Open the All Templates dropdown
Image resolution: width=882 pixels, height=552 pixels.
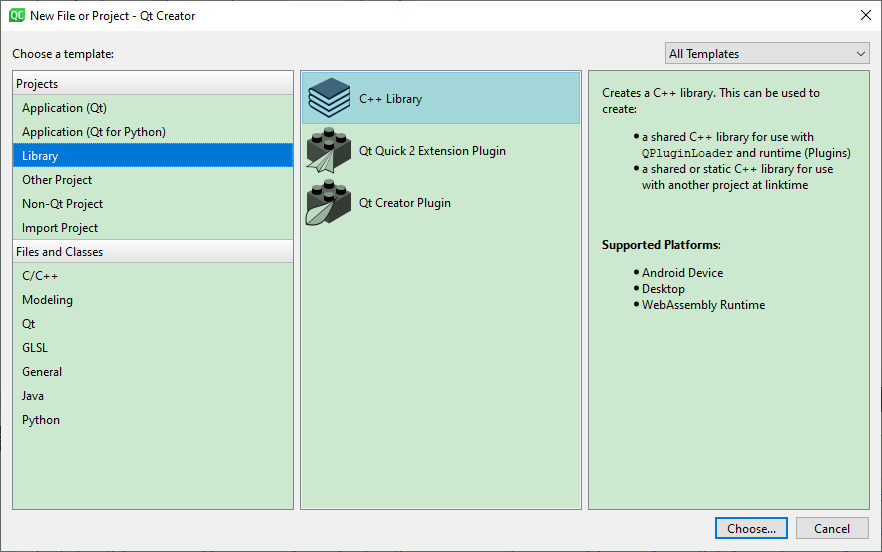tap(767, 53)
